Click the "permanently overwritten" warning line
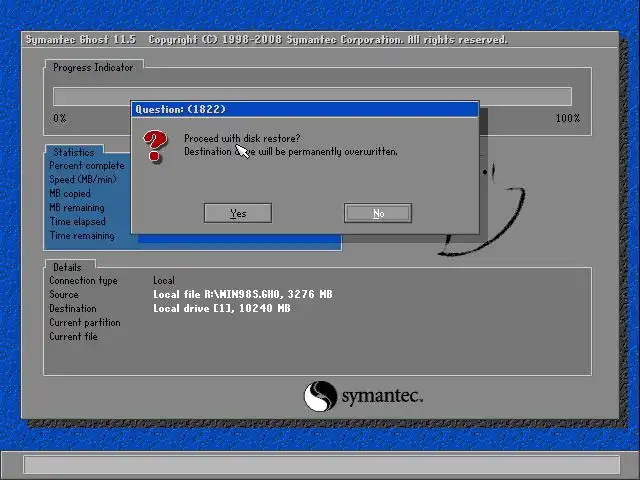 point(291,151)
